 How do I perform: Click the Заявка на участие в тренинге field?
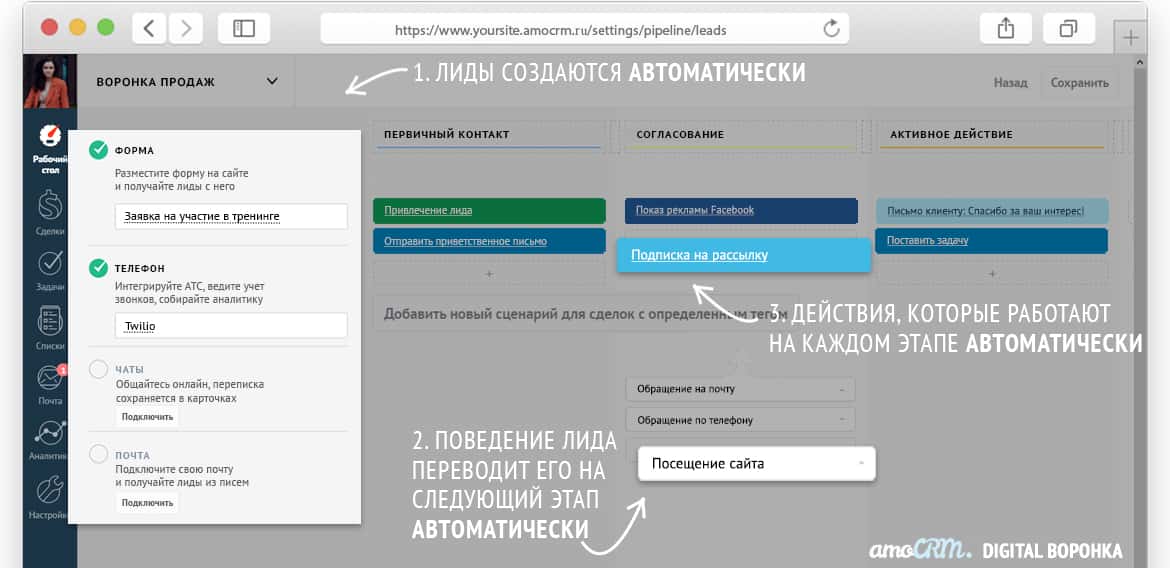pyautogui.click(x=231, y=216)
